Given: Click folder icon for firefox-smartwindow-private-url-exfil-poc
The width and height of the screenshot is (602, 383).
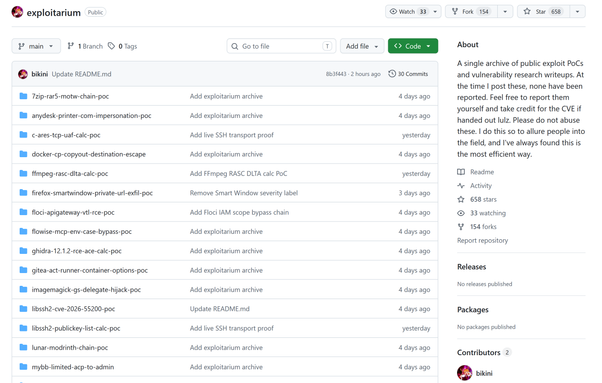Looking at the screenshot, I should [x=23, y=192].
